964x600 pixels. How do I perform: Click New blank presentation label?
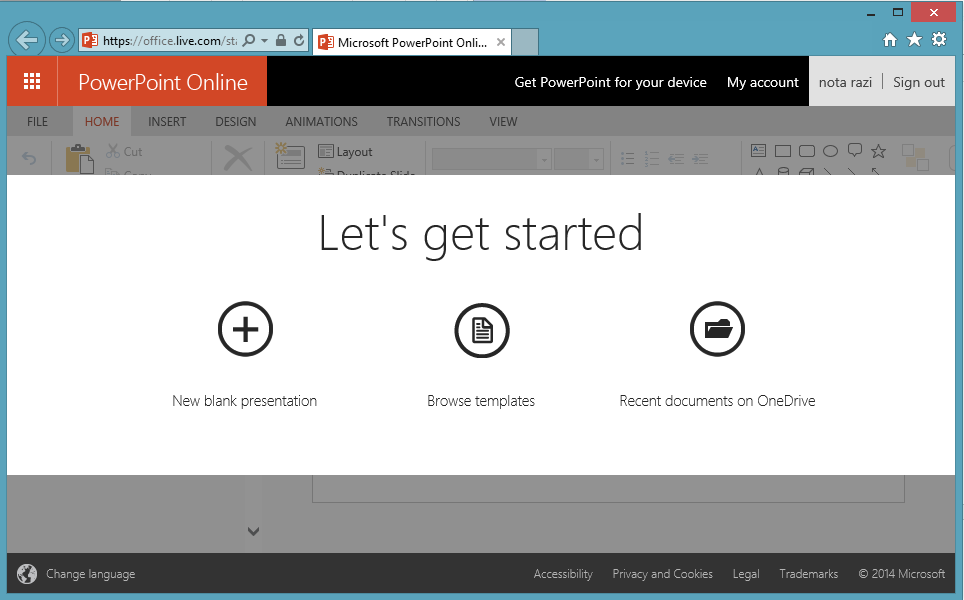pyautogui.click(x=245, y=401)
